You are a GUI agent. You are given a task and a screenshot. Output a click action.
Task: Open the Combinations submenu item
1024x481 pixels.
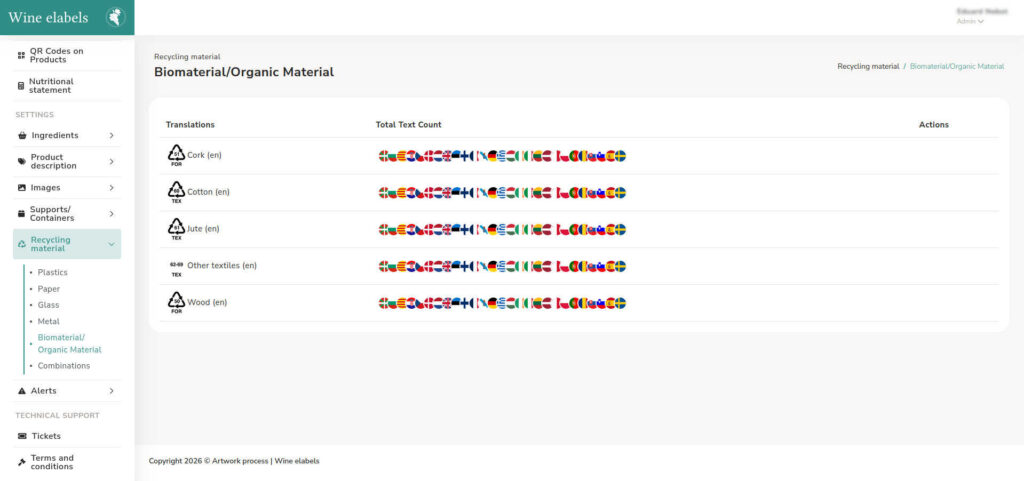pyautogui.click(x=64, y=365)
